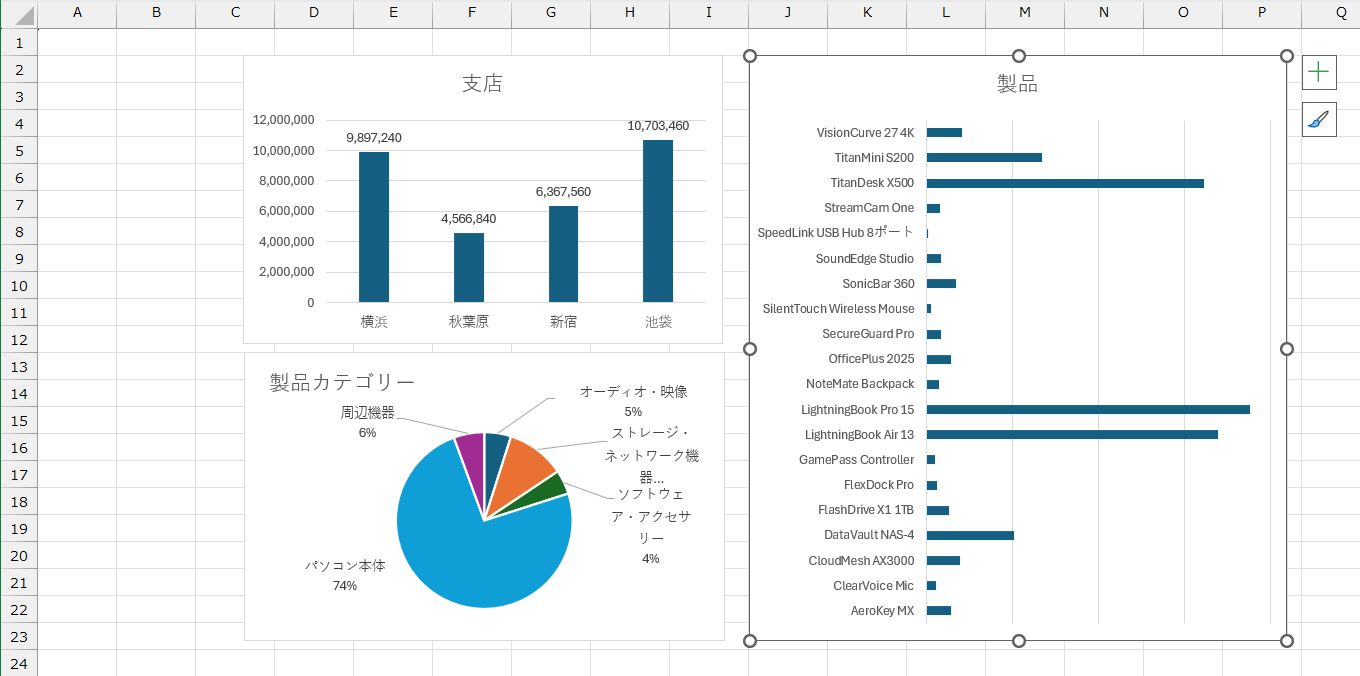Click data label 6,367,560
1360x676 pixels.
coord(563,192)
